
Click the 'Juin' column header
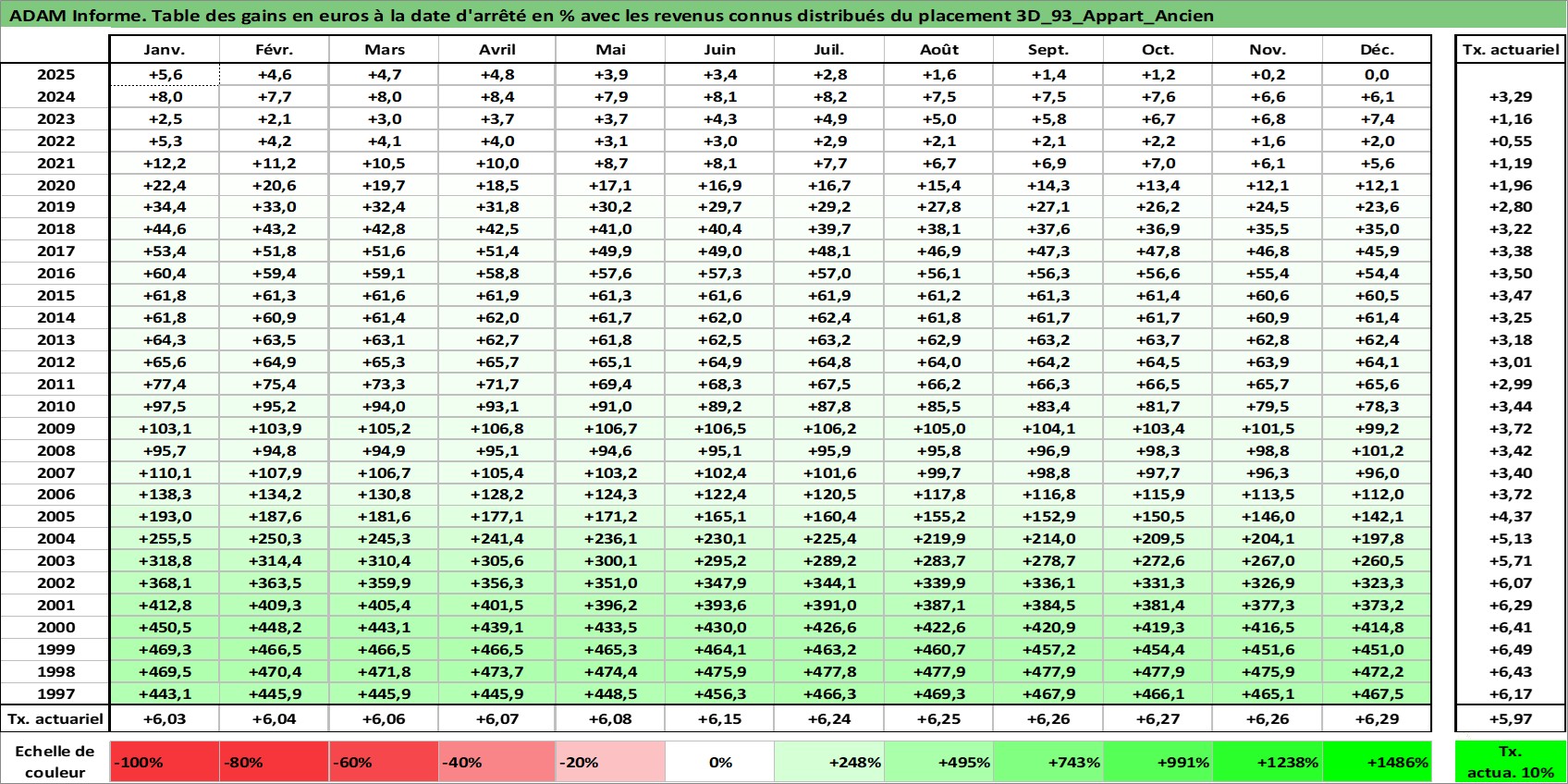click(720, 50)
